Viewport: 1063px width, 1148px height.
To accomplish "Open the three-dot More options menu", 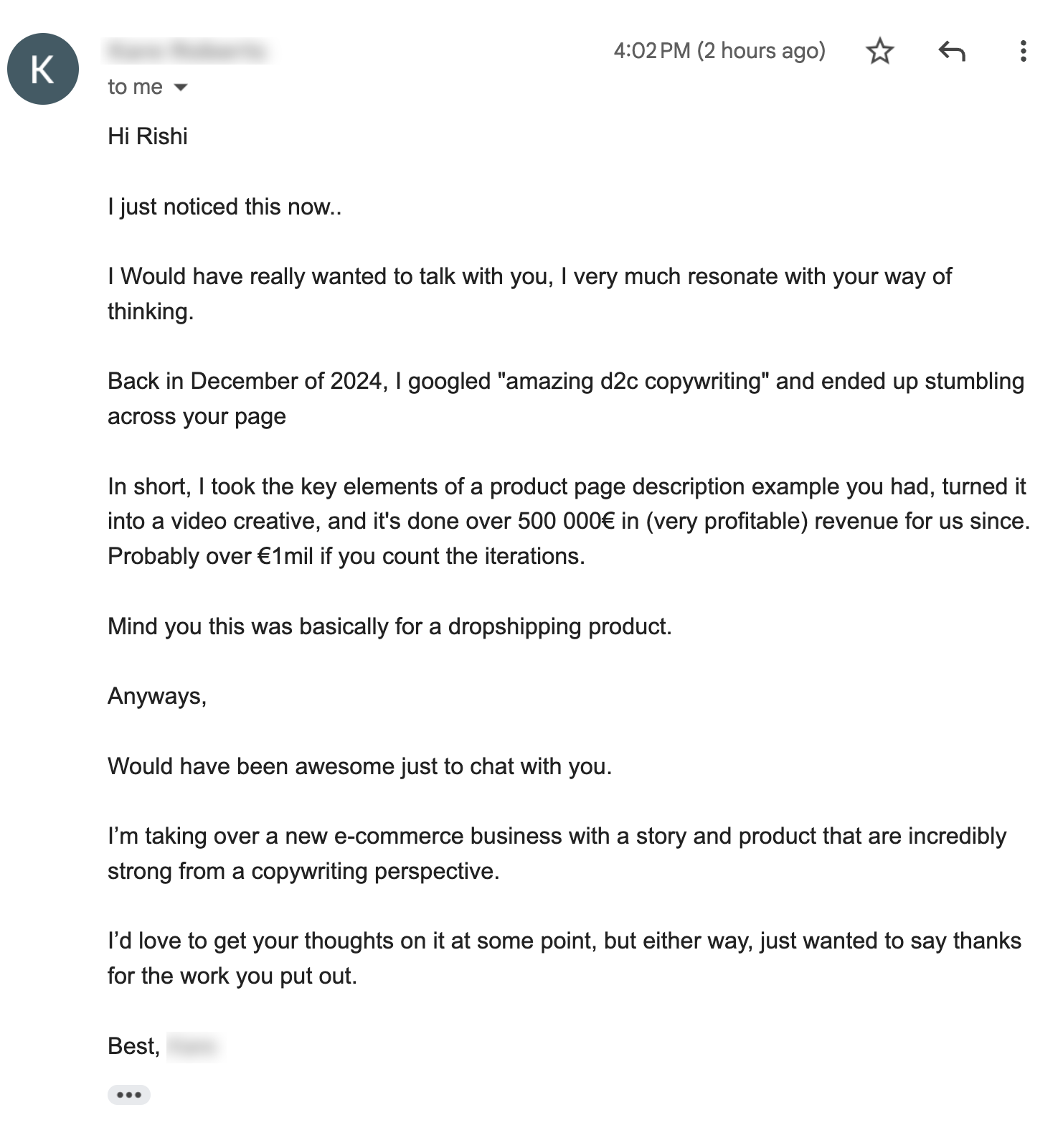I will tap(1023, 51).
